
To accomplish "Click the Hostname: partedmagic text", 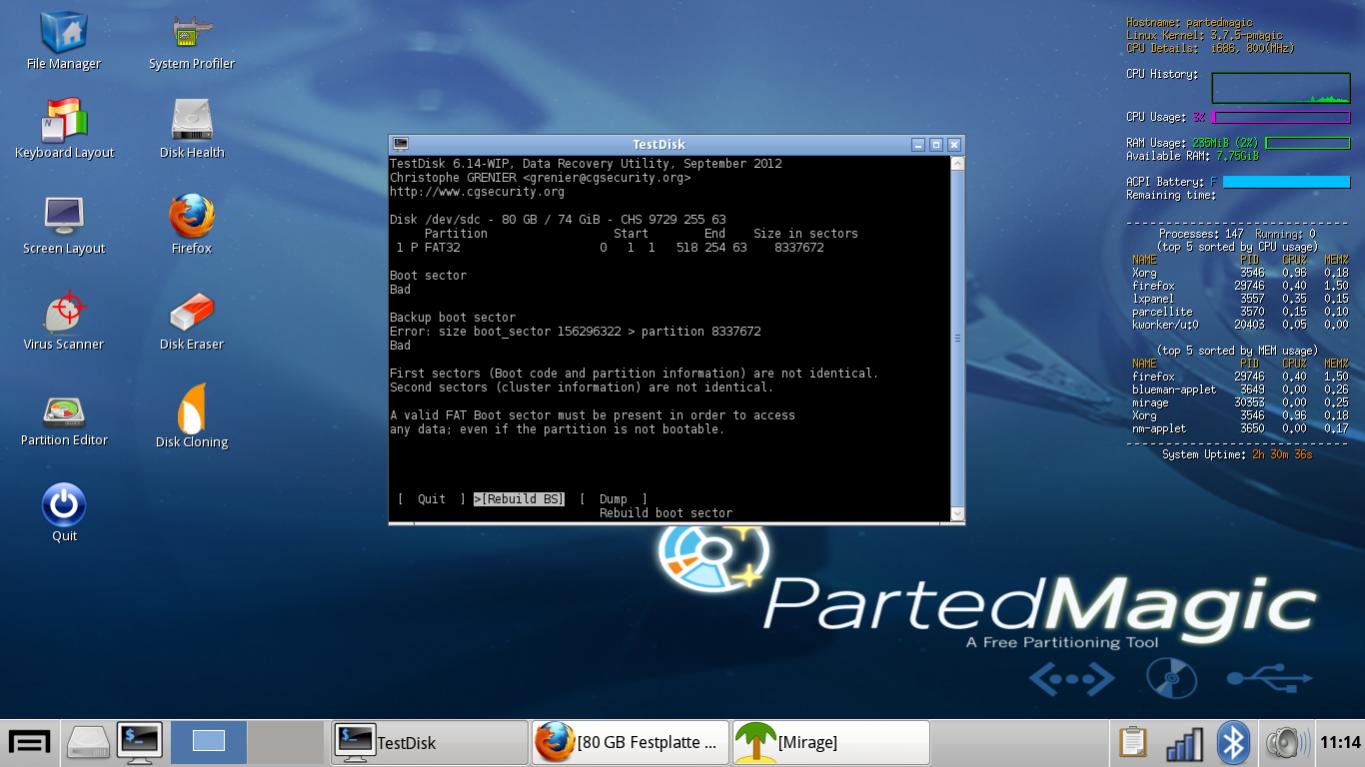I will 1189,22.
